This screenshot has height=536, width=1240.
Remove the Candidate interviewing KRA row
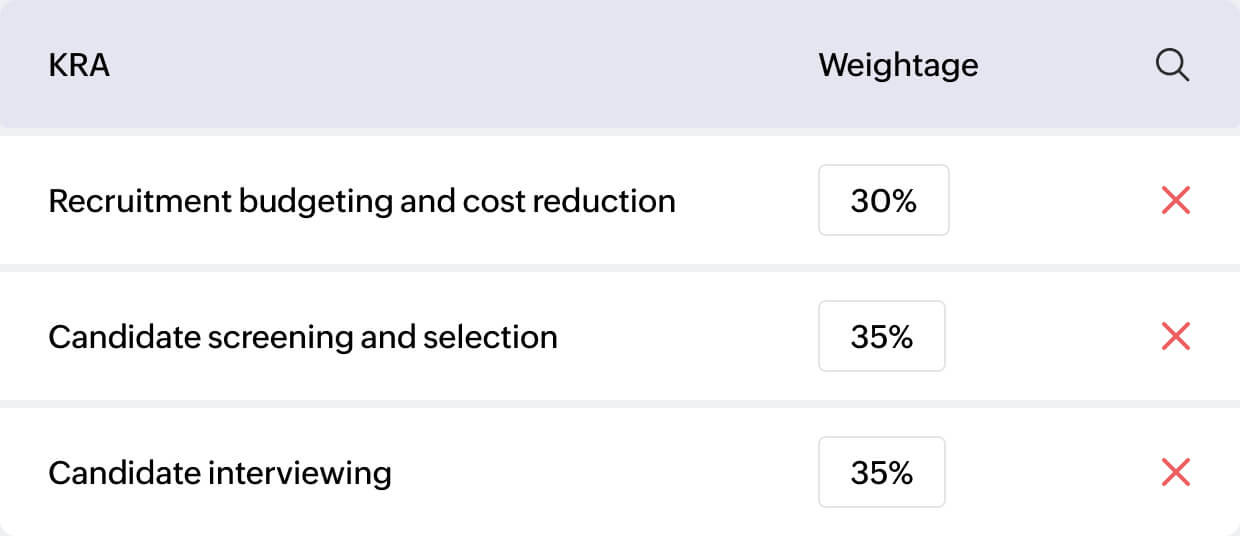1175,472
